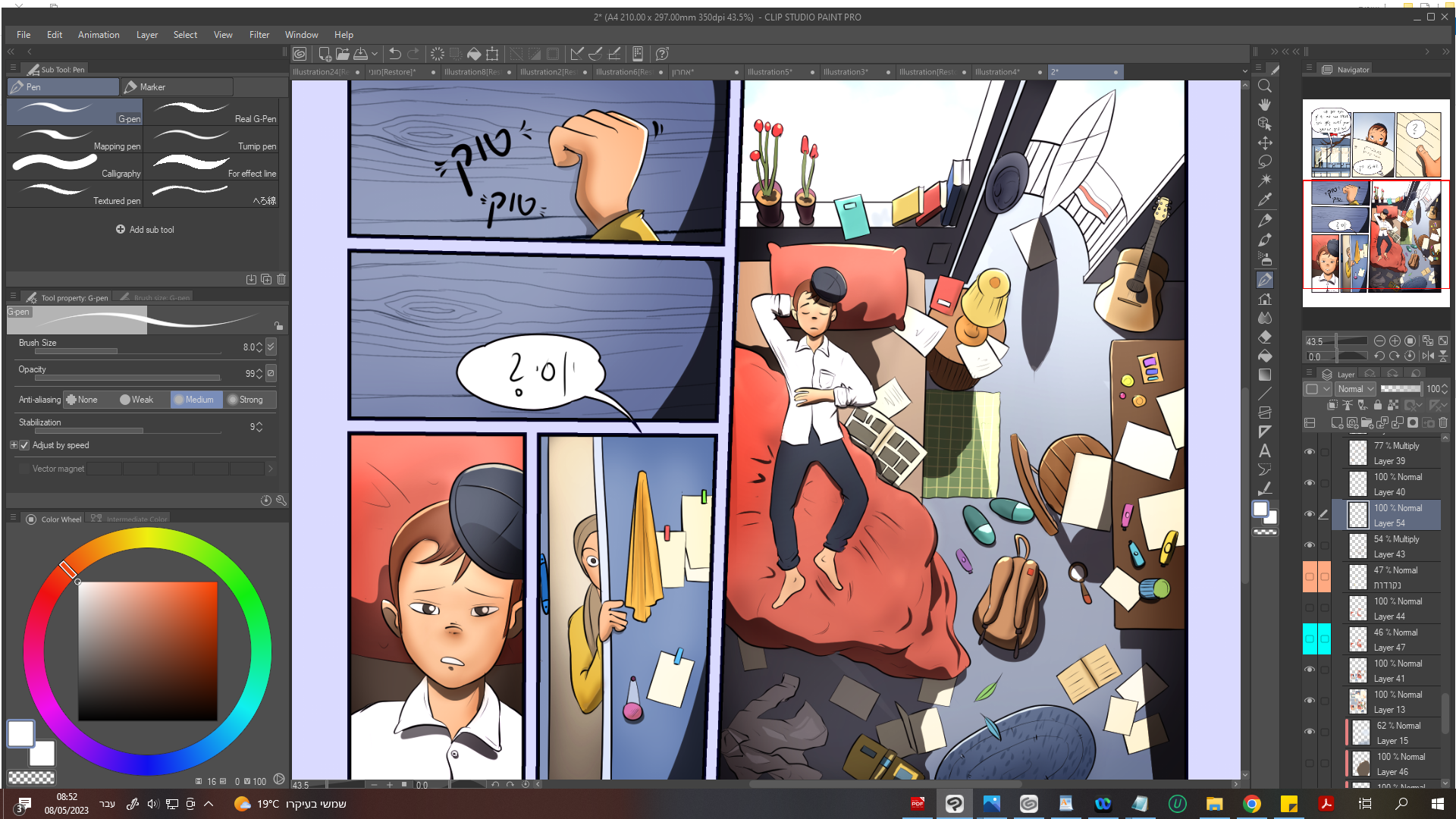
Task: Set anti-aliasing to Strong
Action: (x=245, y=400)
